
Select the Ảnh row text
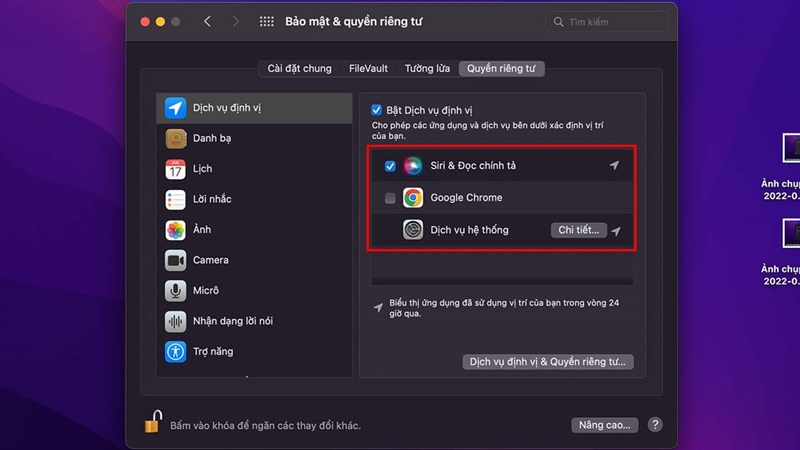point(202,230)
